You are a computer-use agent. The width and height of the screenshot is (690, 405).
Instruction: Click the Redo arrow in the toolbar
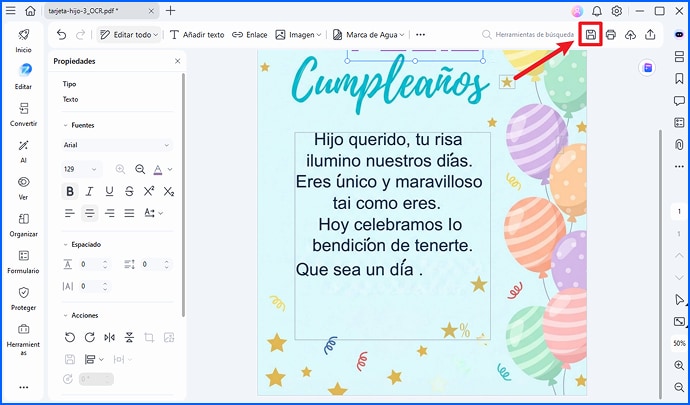[x=81, y=34]
